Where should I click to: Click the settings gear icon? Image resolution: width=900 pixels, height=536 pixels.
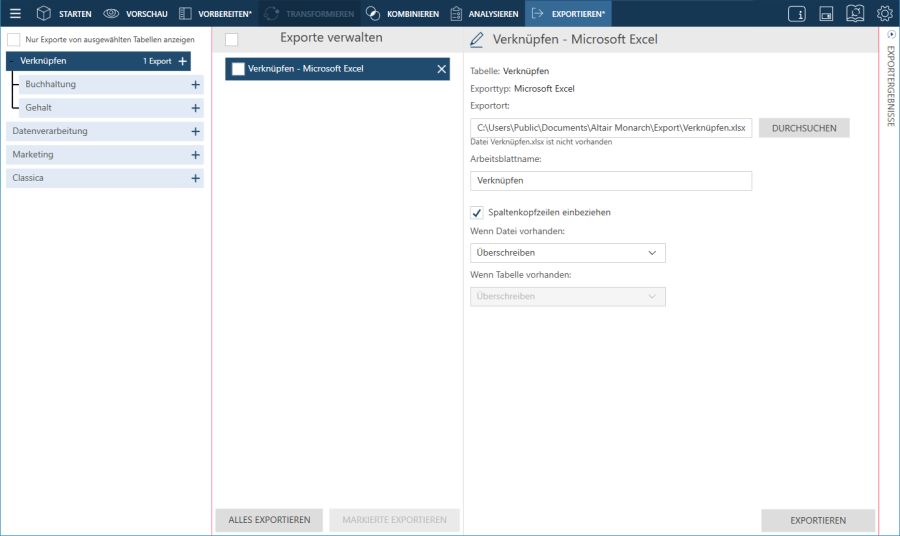point(884,14)
